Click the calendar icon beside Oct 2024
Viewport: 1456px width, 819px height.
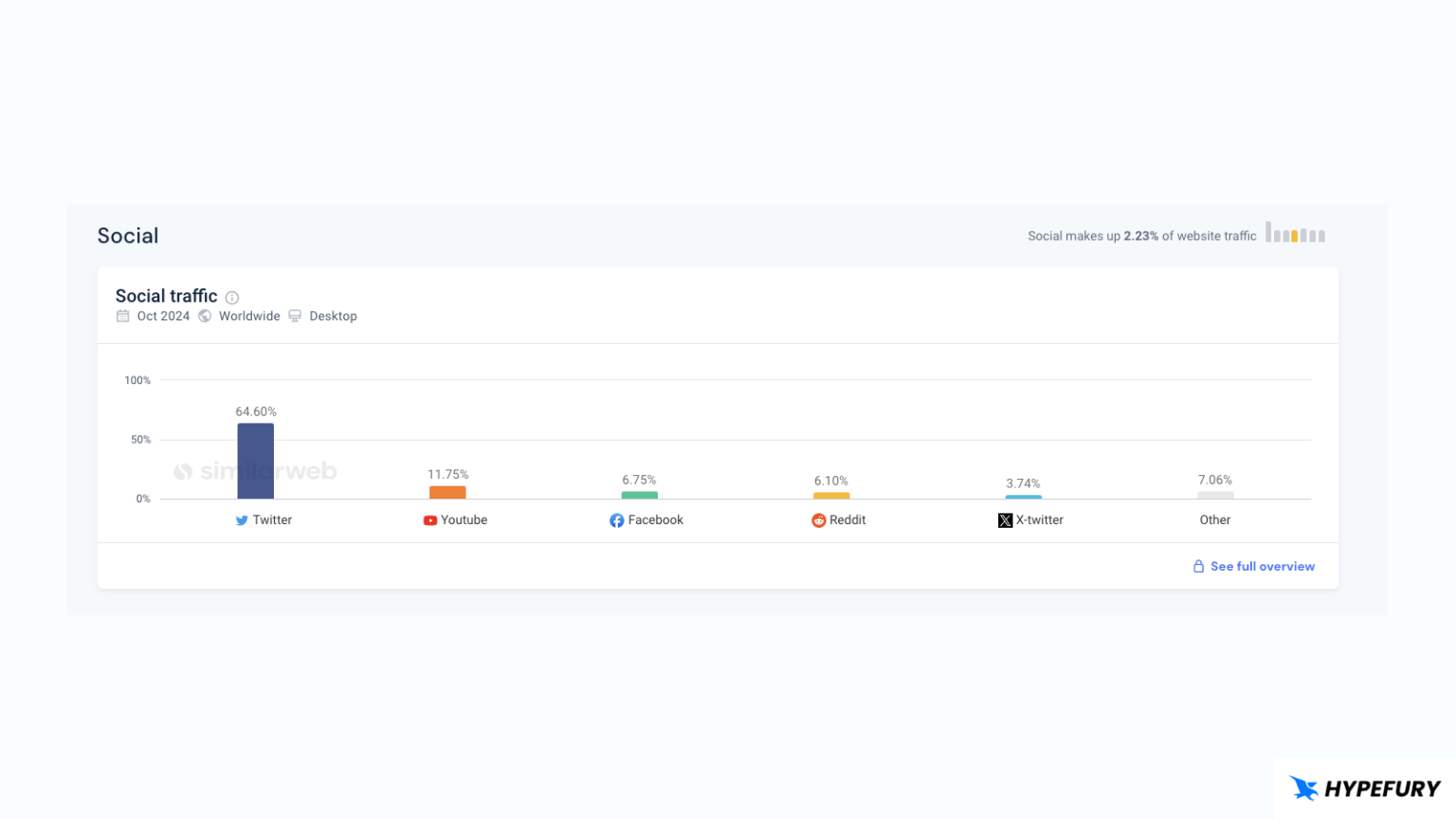[x=122, y=316]
